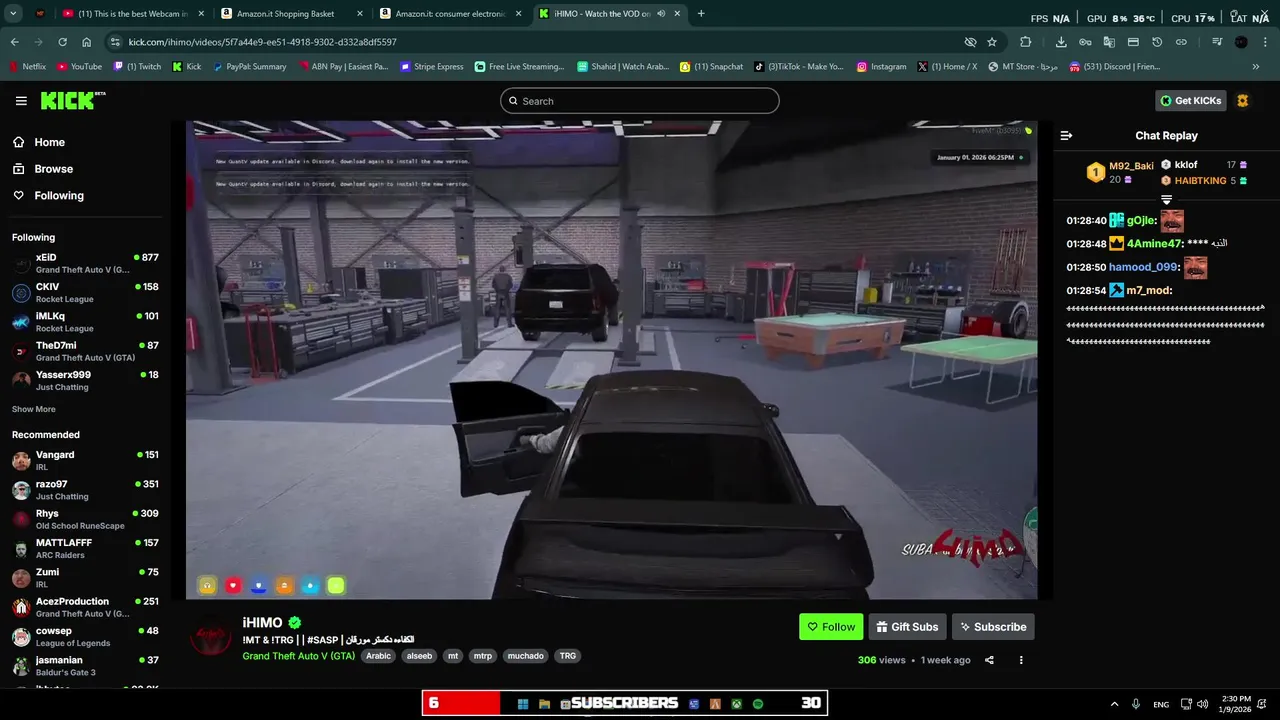The width and height of the screenshot is (1280, 720).
Task: Expand Show More in Following list
Action: click(34, 409)
